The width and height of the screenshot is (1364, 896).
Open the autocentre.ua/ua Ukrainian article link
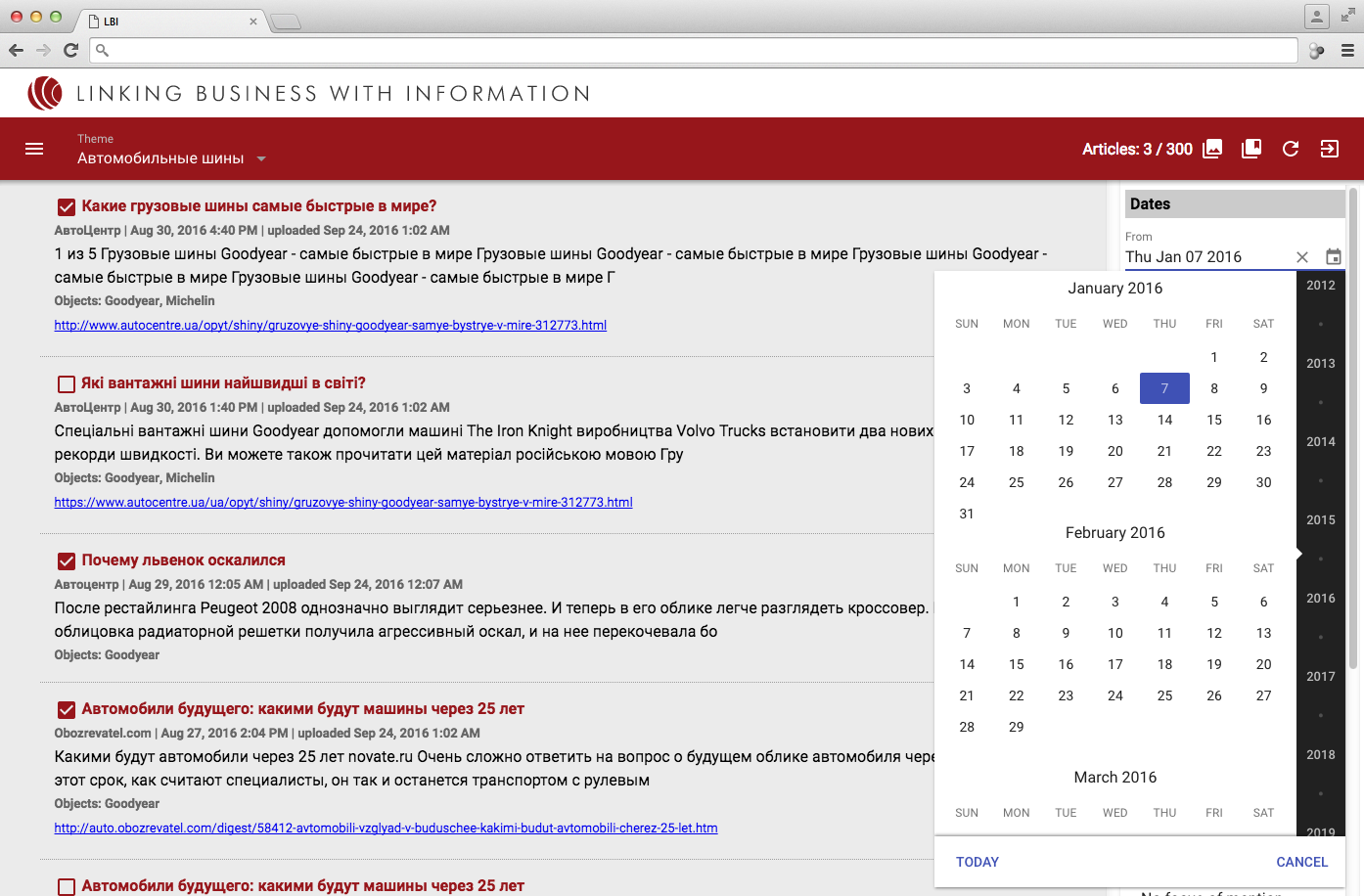coord(343,502)
